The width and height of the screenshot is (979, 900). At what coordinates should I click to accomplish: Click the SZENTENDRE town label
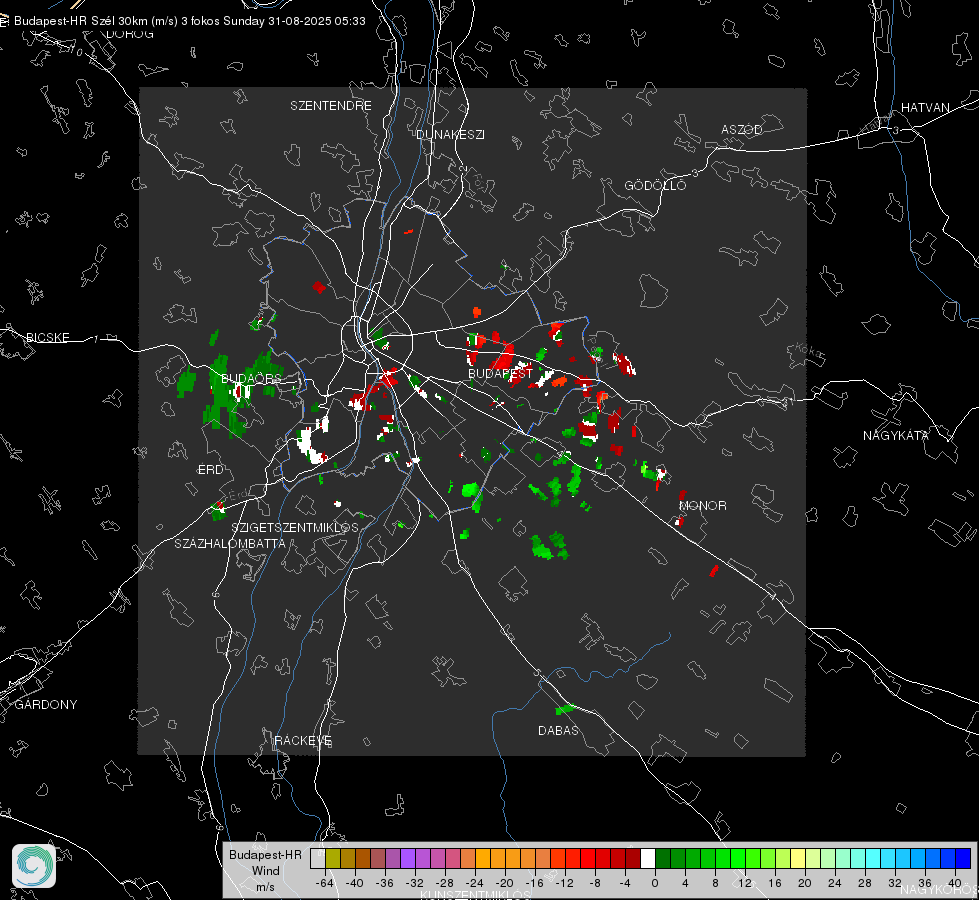(x=331, y=106)
